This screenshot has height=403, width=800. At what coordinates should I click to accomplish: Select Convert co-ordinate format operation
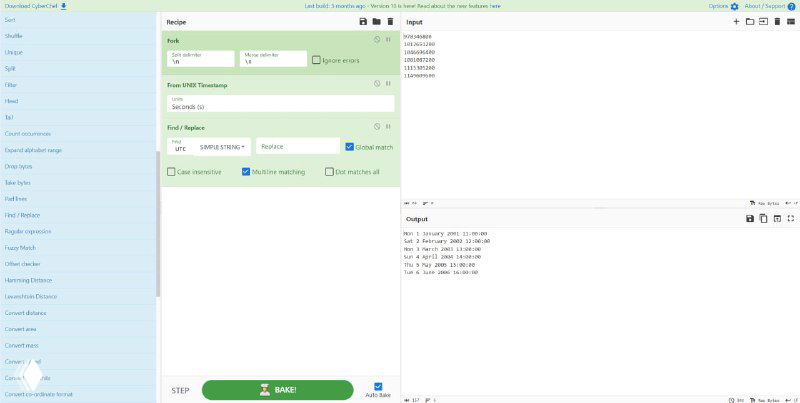78,394
